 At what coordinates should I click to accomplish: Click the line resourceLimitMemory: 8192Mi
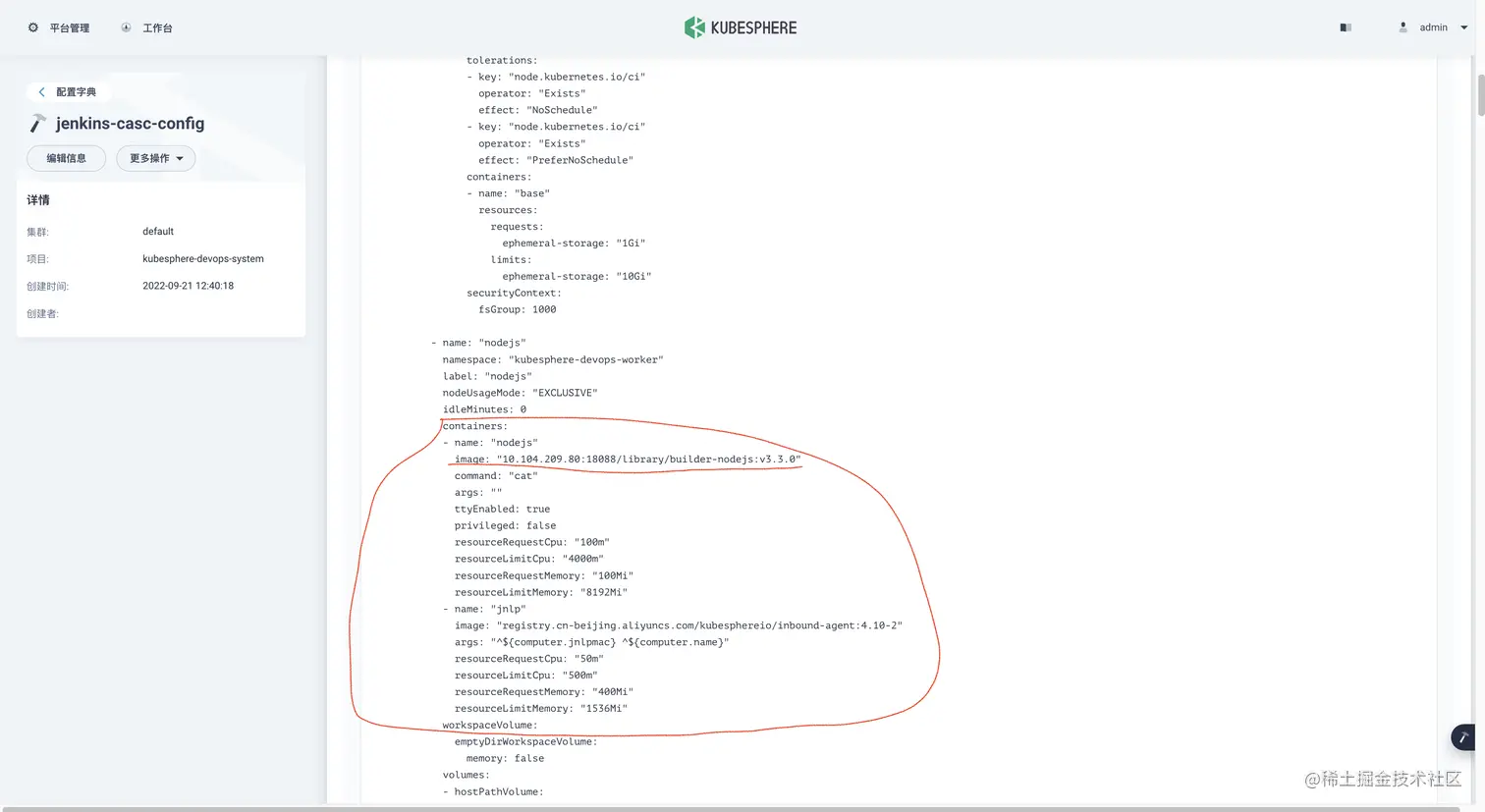pyautogui.click(x=540, y=592)
